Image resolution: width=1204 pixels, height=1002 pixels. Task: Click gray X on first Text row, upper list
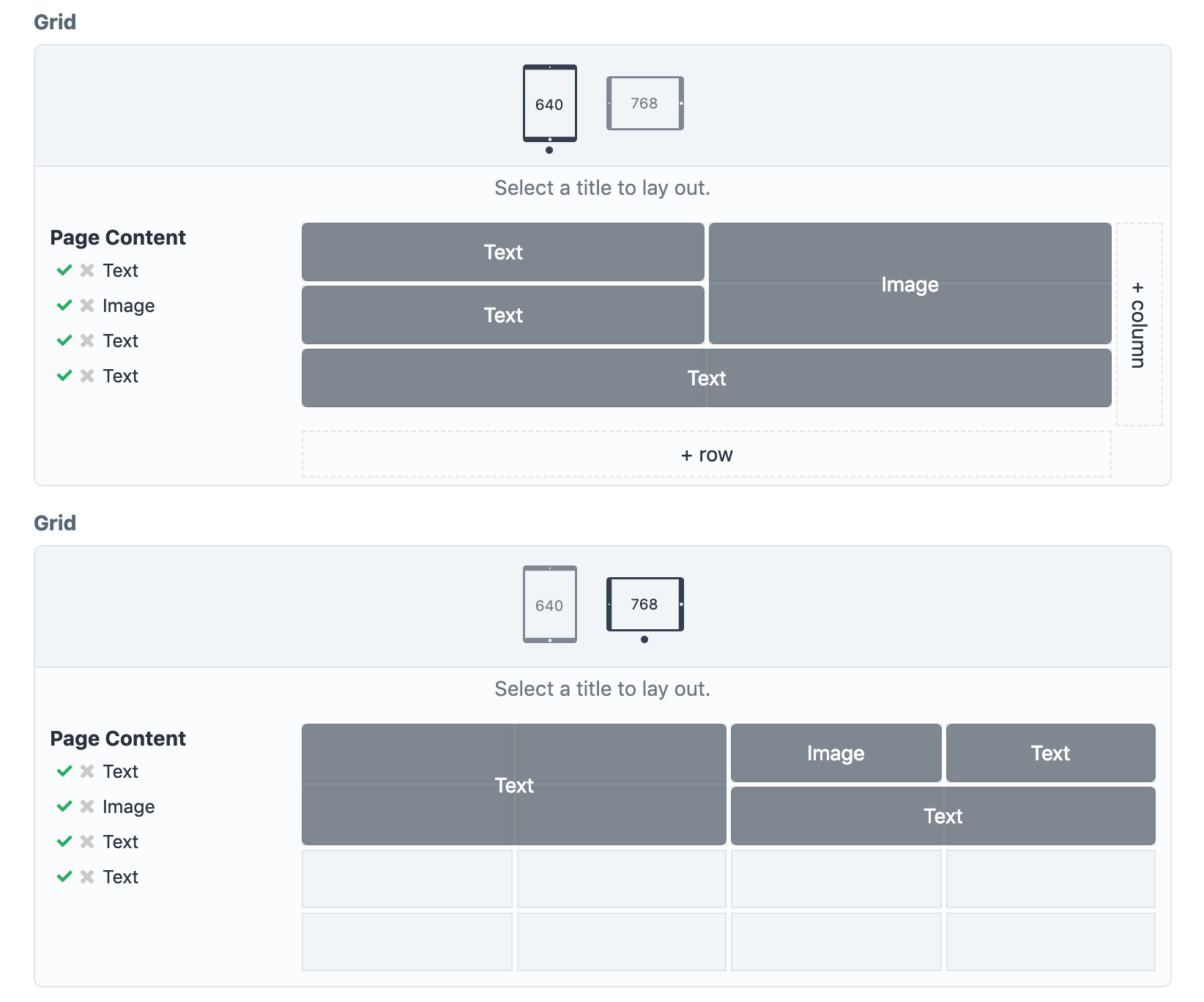point(87,270)
